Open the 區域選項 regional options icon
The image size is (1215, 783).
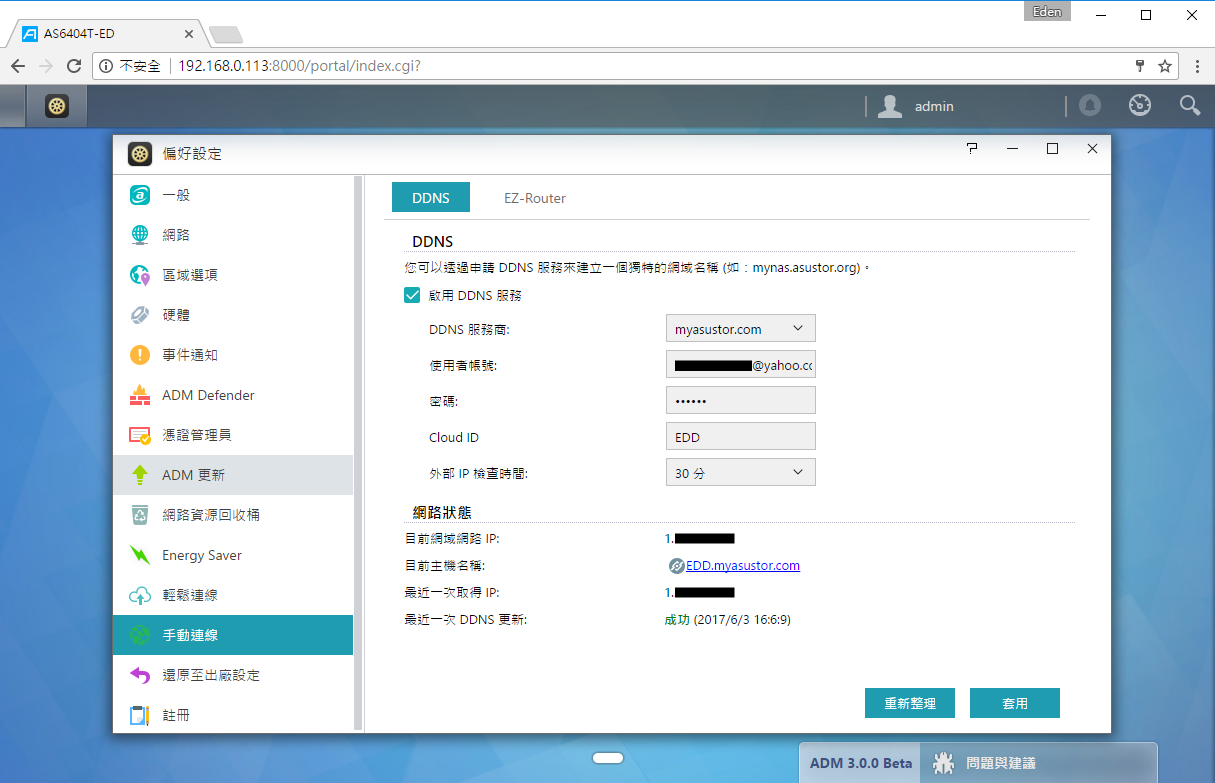[x=140, y=275]
